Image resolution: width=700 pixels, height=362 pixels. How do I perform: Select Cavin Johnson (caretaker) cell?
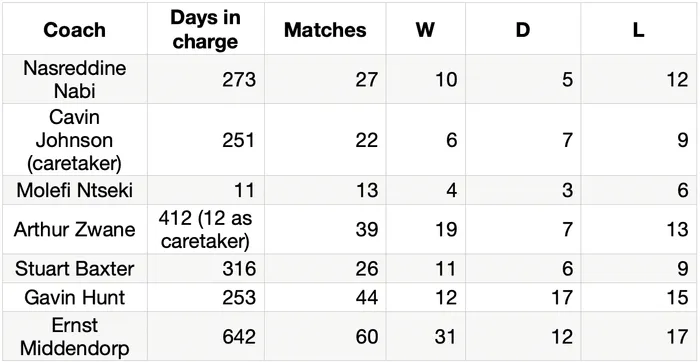coord(75,140)
